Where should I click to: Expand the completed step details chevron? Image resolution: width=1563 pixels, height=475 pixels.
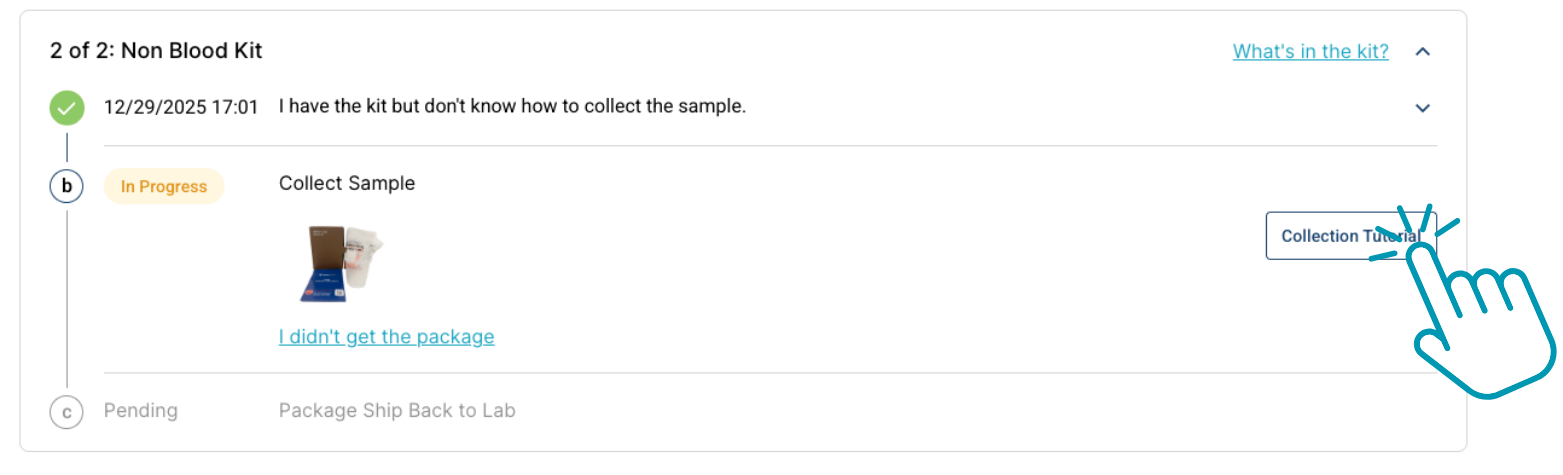coord(1423,108)
